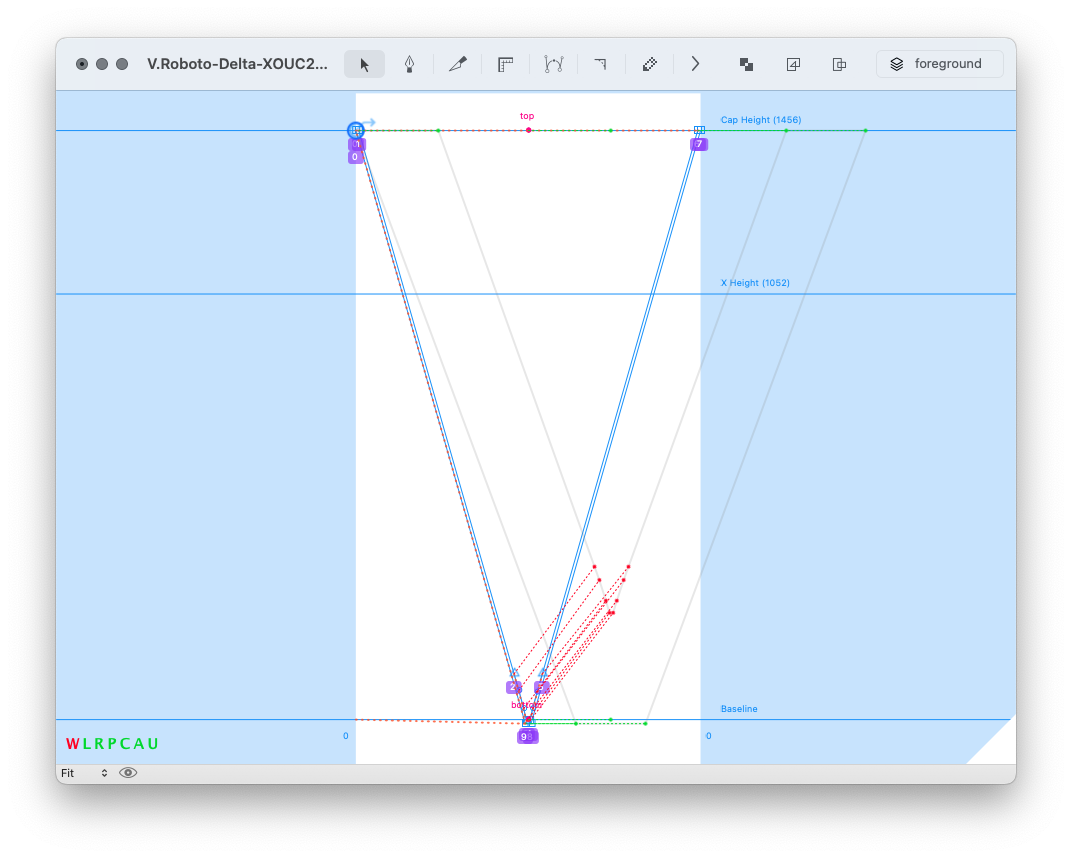The width and height of the screenshot is (1072, 858).
Task: Click the numbered layer square icon
Action: tap(793, 64)
